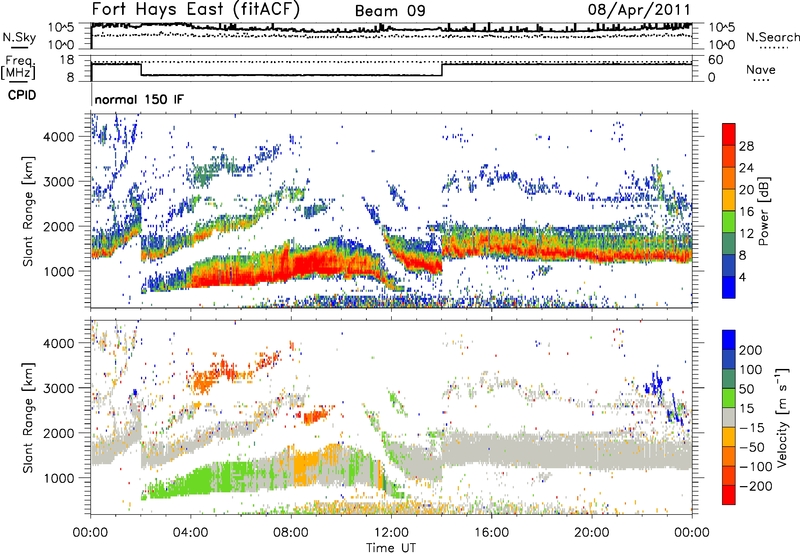Click the '200' Velocity scale value
The height and width of the screenshot is (554, 800).
point(751,350)
